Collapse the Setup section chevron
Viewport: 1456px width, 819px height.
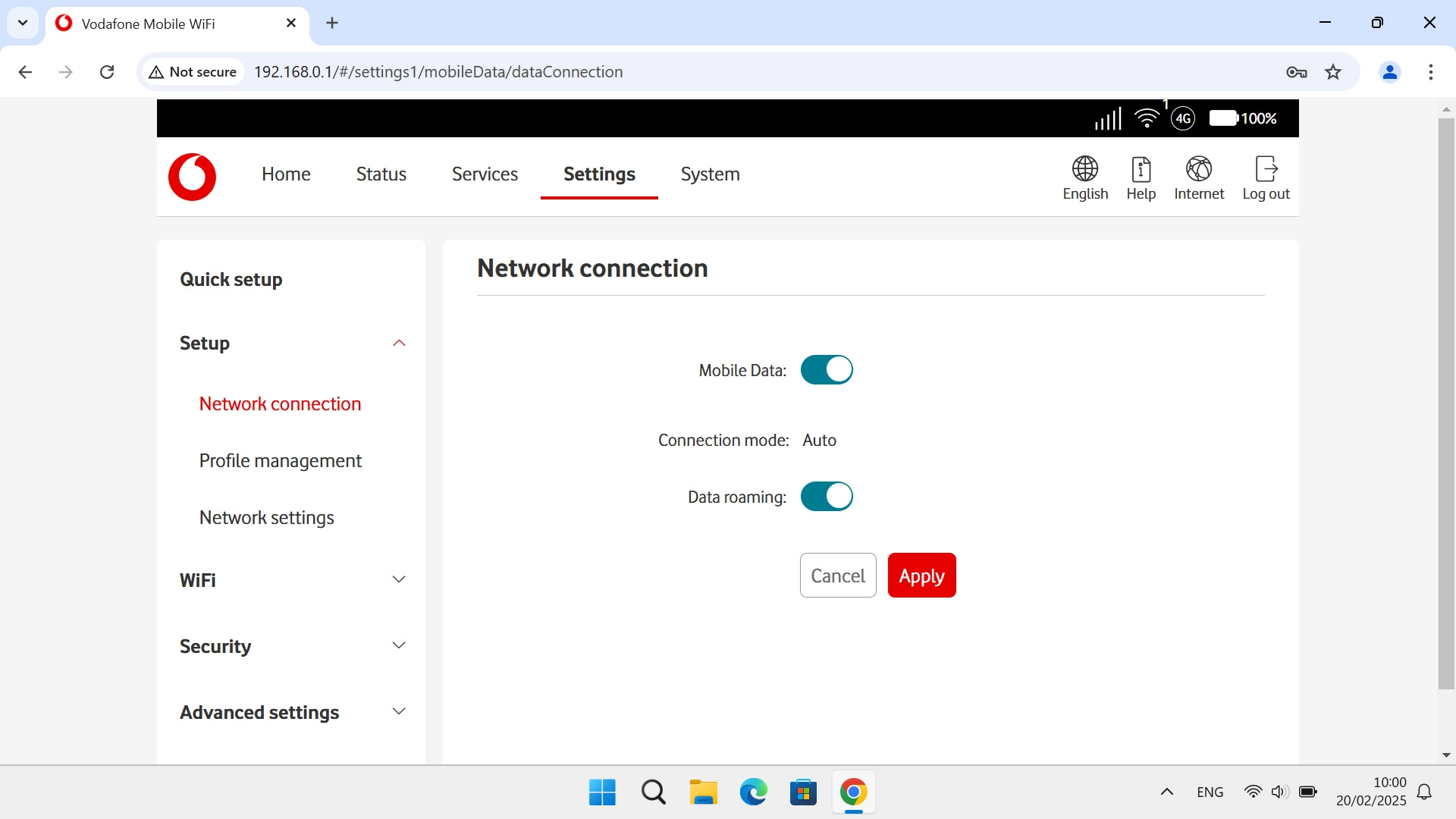tap(399, 344)
